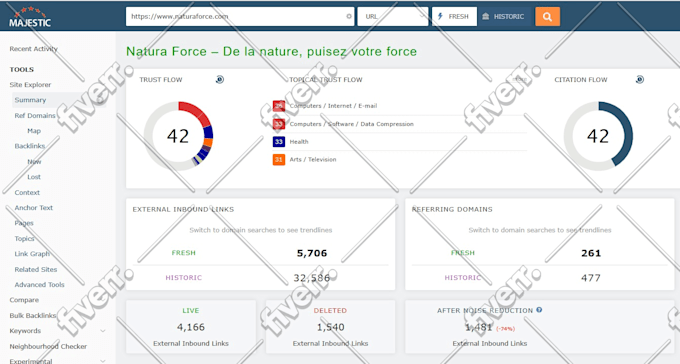Click the Computers / Software / Data Compression badge
Image resolution: width=680 pixels, height=364 pixels.
click(x=279, y=124)
